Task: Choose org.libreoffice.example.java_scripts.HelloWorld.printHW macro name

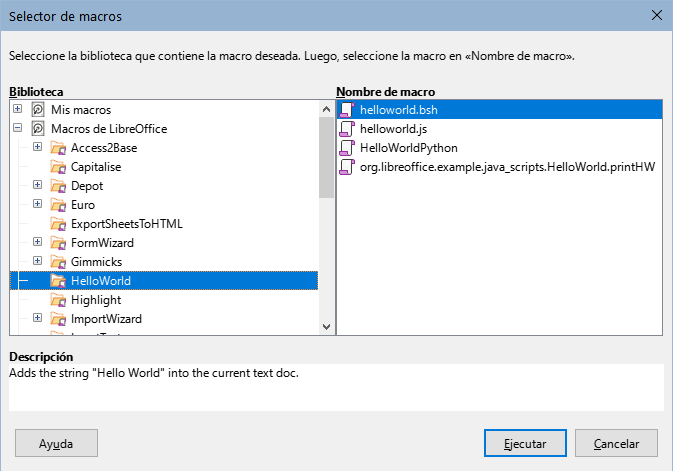Action: click(x=507, y=167)
